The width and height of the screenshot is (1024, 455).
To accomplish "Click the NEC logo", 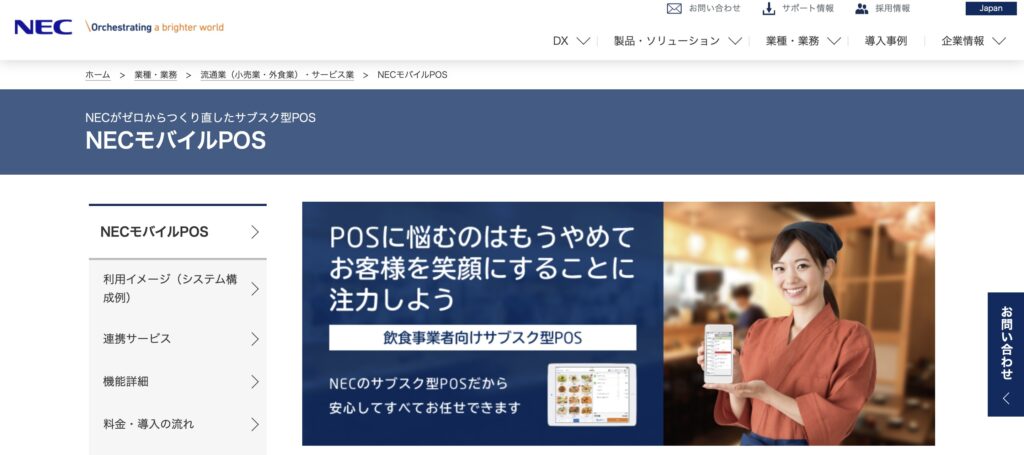I will tap(43, 27).
